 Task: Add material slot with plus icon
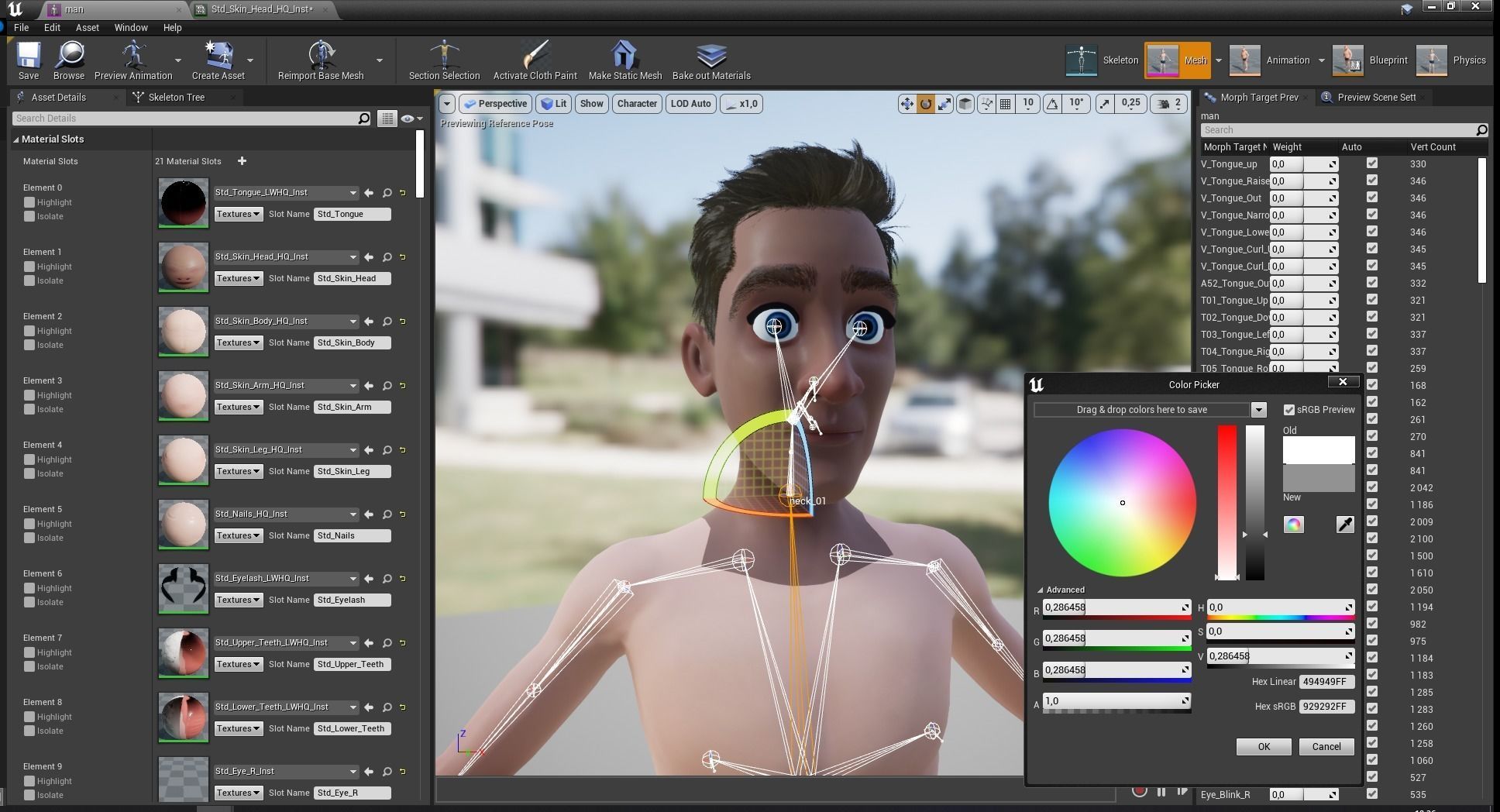[242, 161]
